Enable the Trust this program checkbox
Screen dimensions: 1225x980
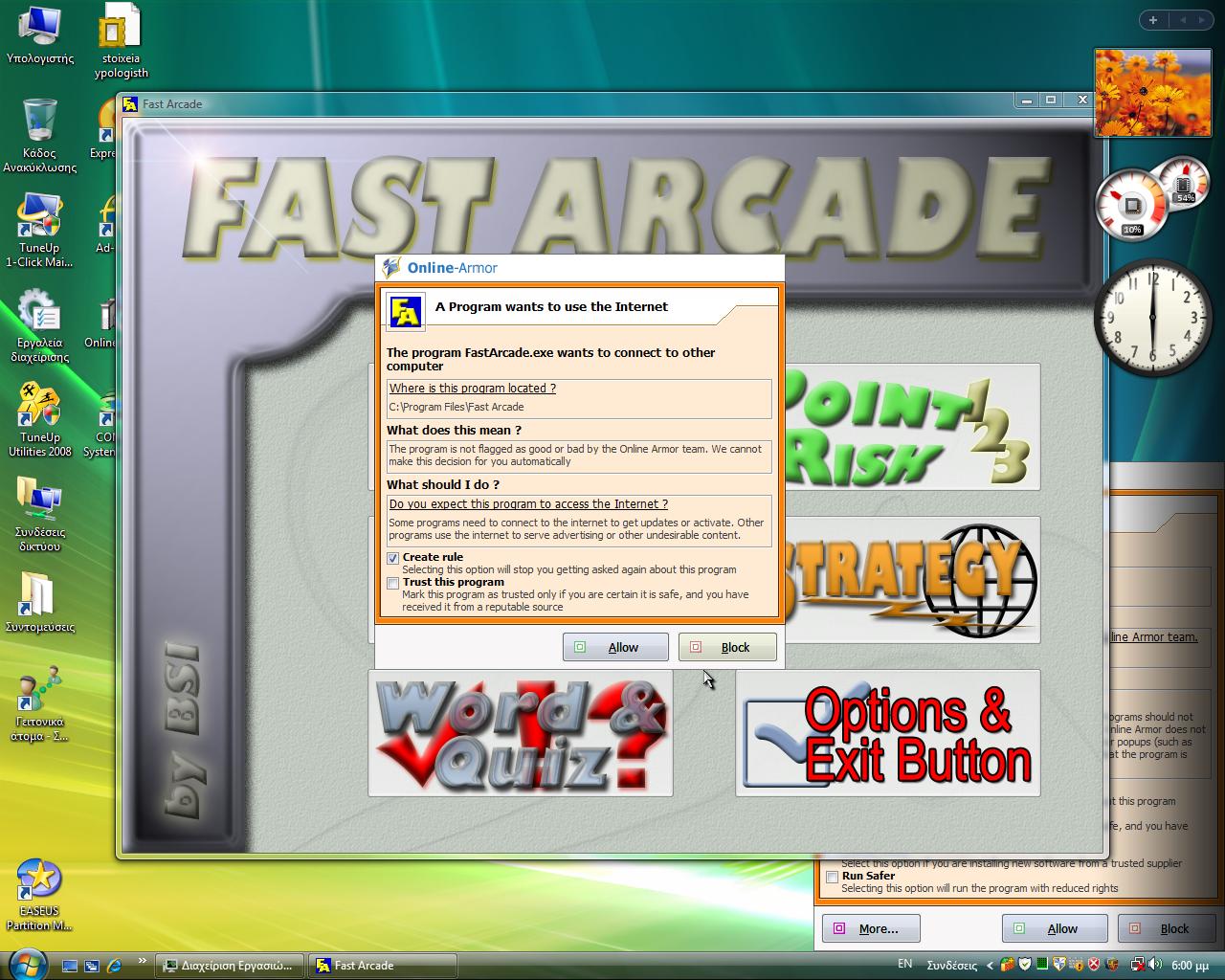click(392, 583)
